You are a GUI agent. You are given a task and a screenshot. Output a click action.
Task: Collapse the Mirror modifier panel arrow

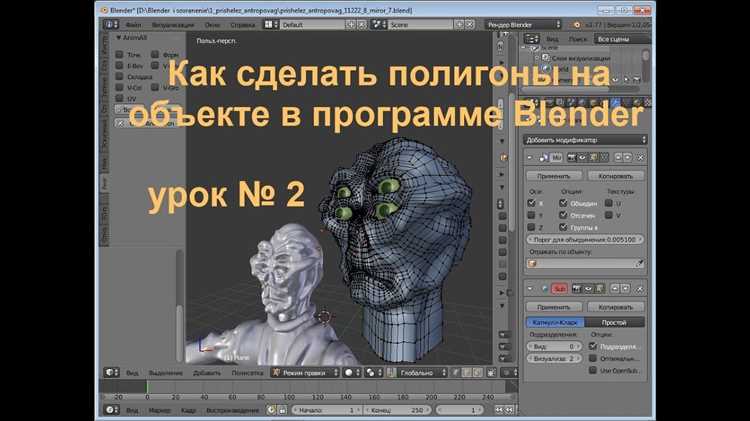[529, 157]
